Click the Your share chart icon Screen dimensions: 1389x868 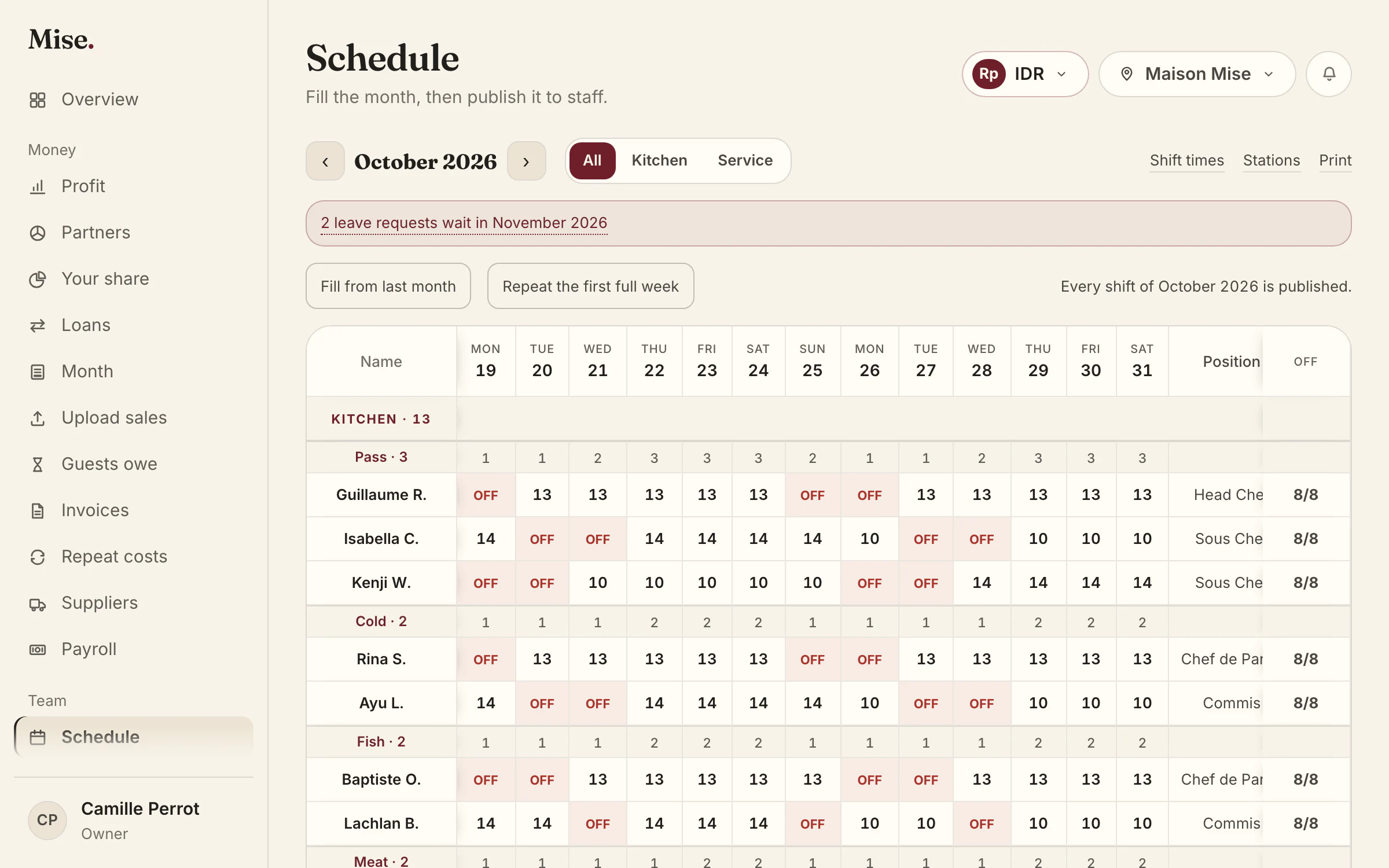click(x=38, y=279)
